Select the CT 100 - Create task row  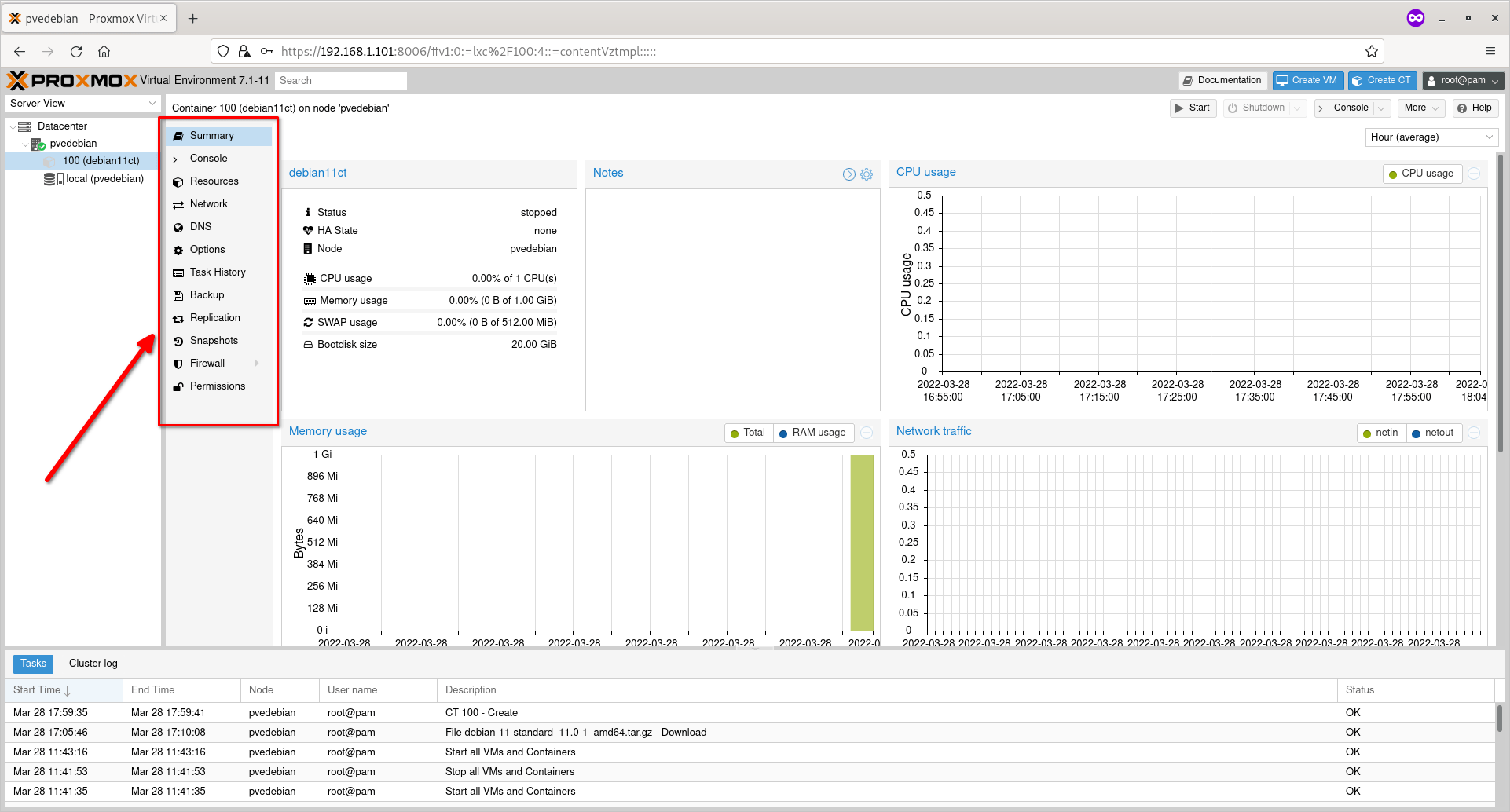click(x=750, y=713)
